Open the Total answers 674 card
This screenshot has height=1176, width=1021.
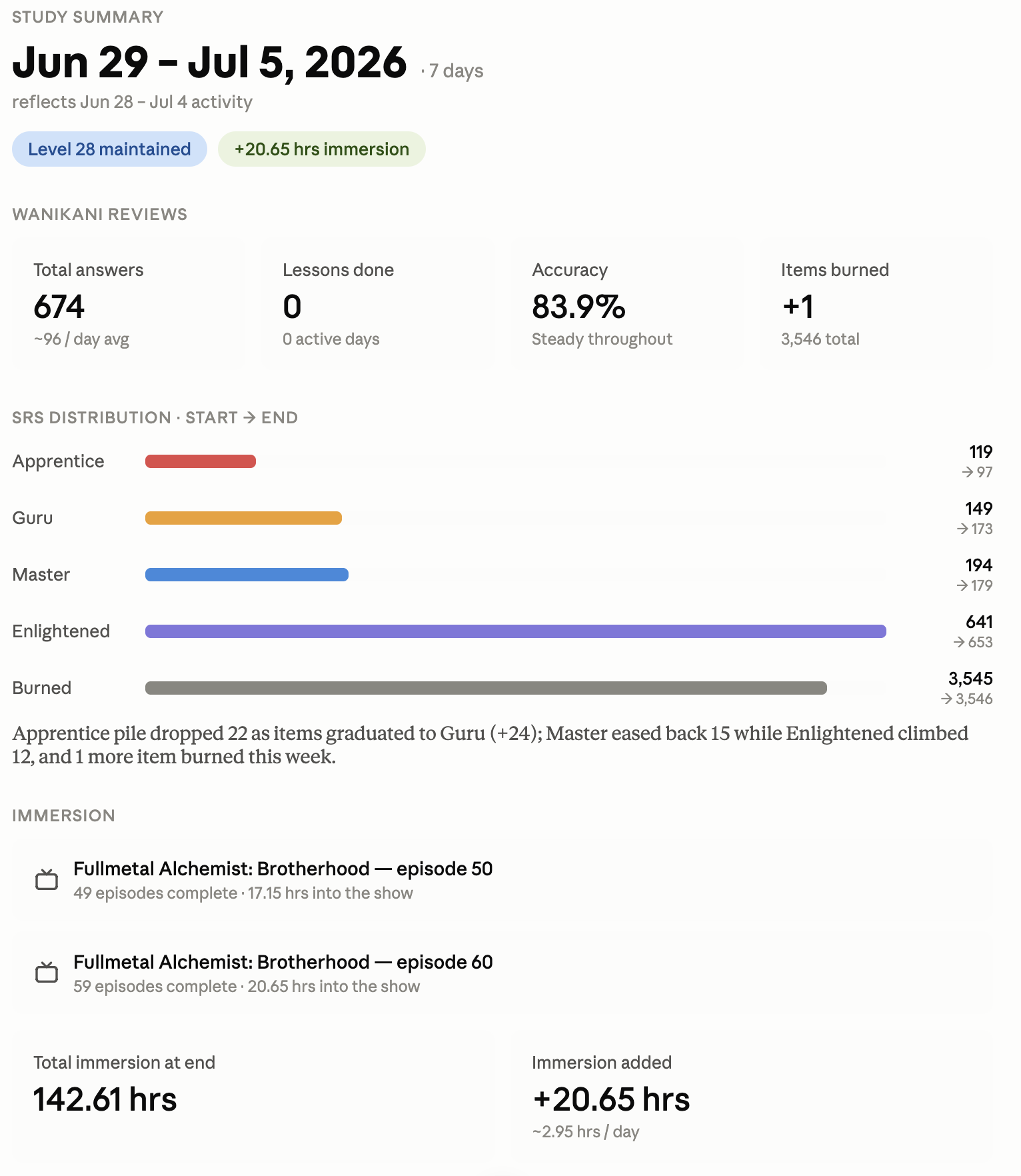[129, 304]
